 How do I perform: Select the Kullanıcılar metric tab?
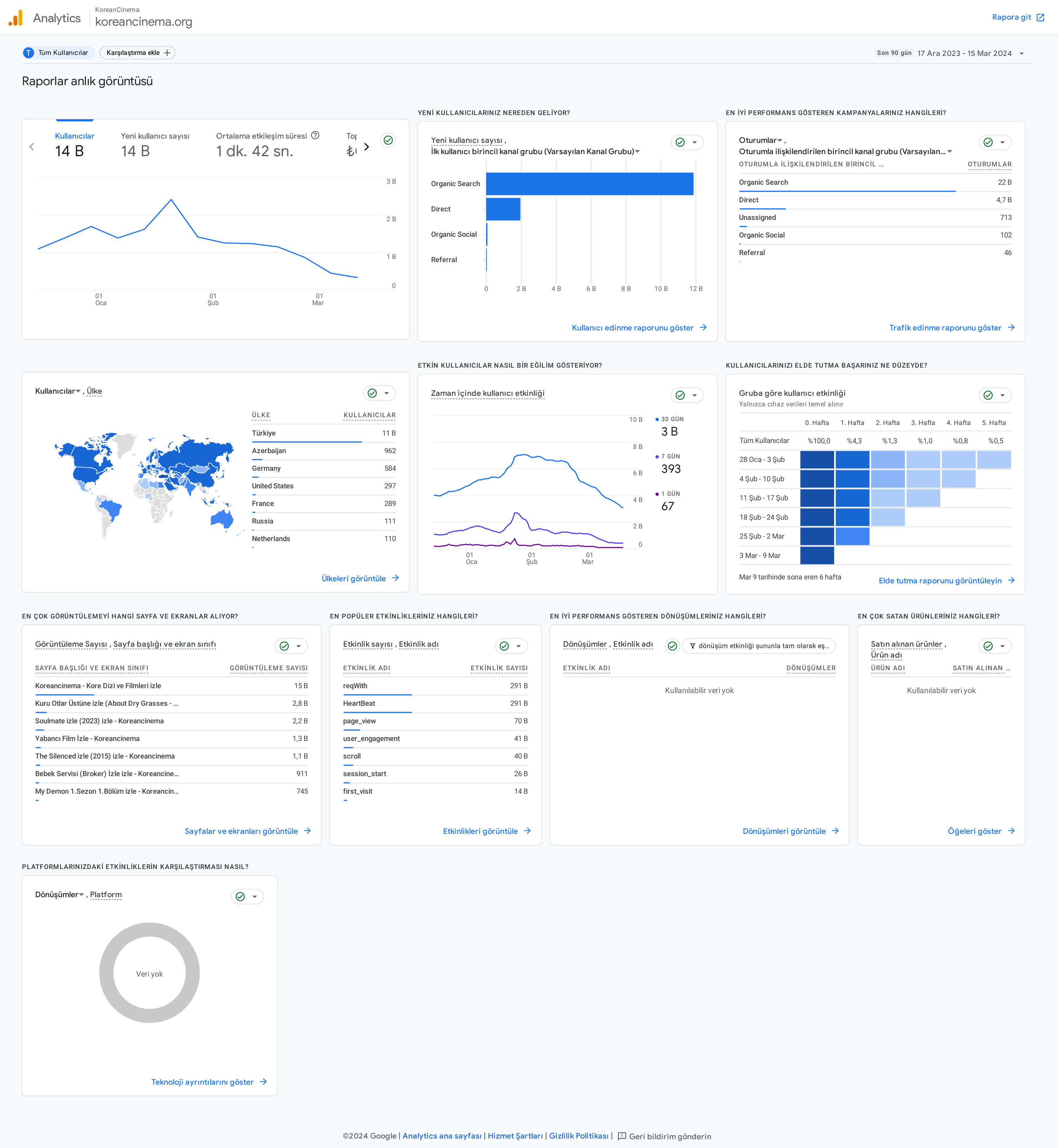pyautogui.click(x=75, y=145)
